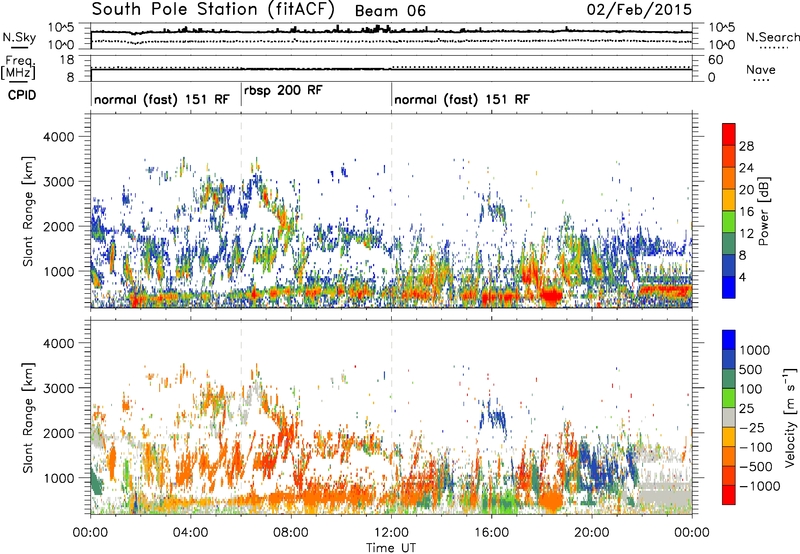Viewport: 800px width, 554px height.
Task: Click the "Time UT" axis title
Action: pos(391,548)
